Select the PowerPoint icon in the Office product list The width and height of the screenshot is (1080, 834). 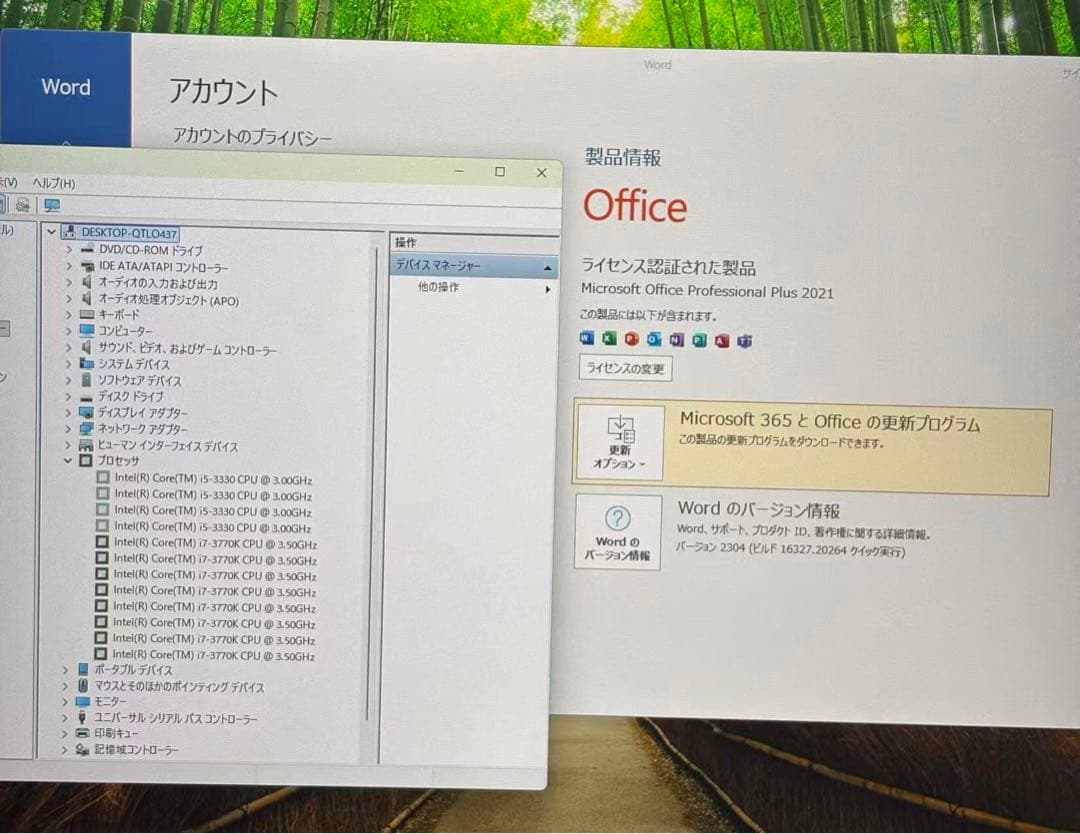[631, 339]
